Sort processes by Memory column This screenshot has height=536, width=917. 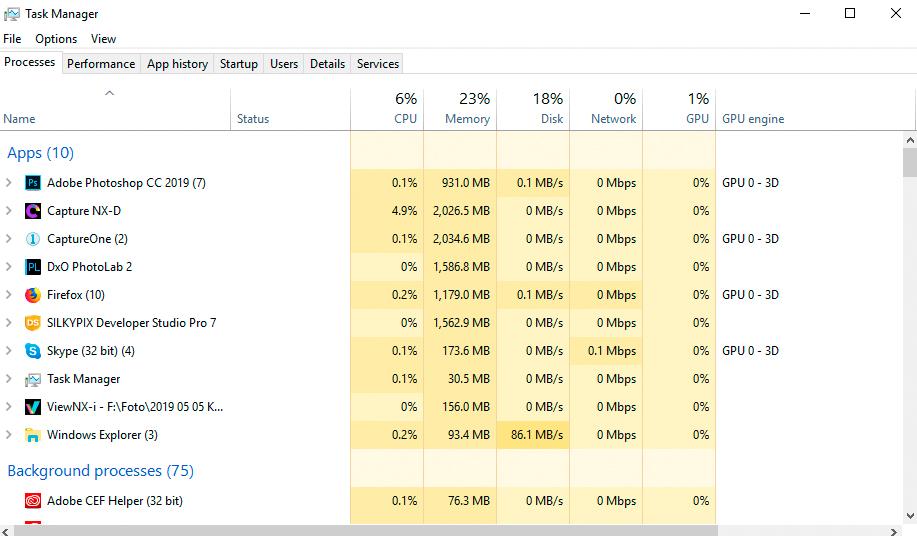pos(460,109)
